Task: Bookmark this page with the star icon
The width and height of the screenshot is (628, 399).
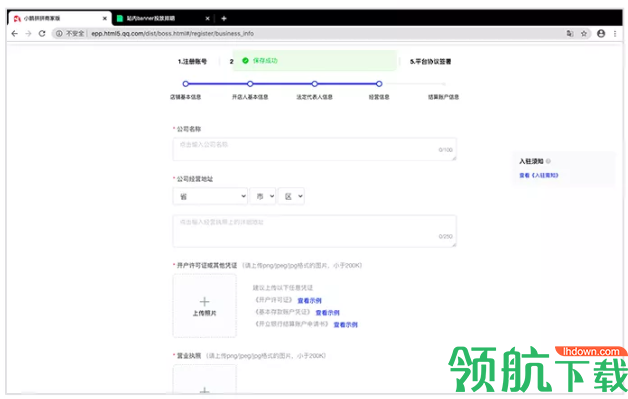Action: [x=584, y=34]
